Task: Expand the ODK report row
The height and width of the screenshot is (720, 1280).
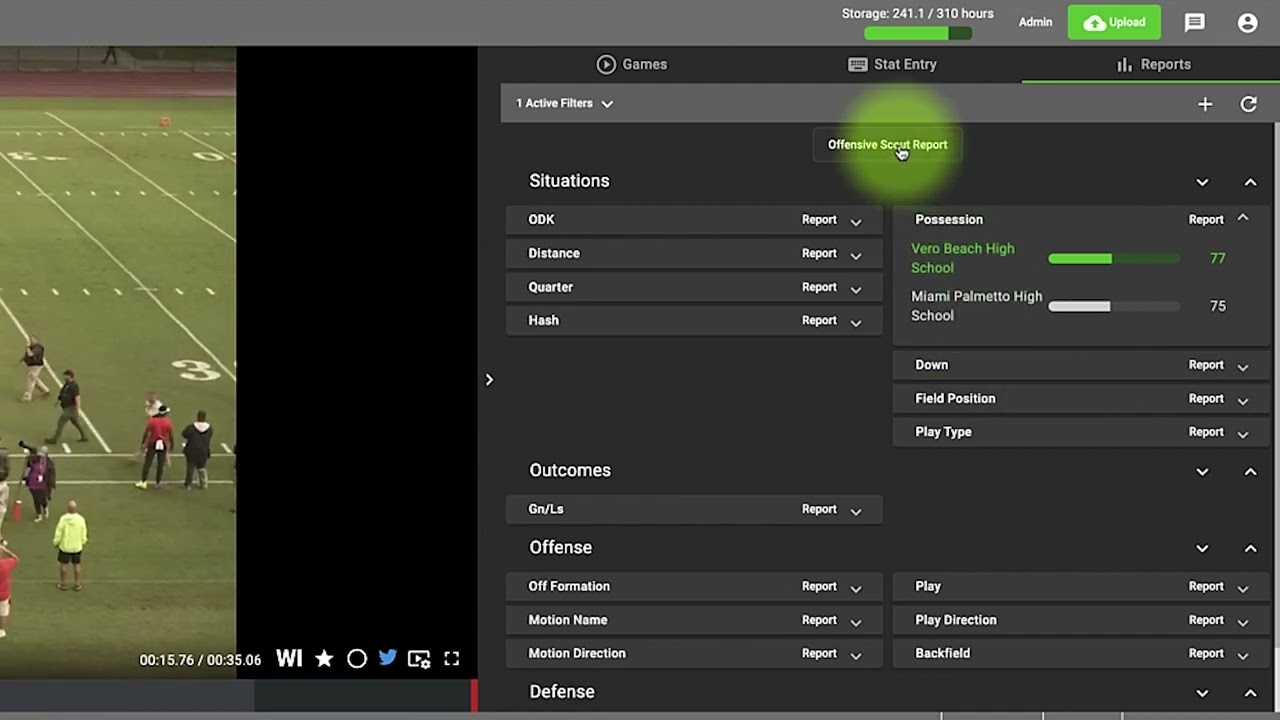Action: 855,221
